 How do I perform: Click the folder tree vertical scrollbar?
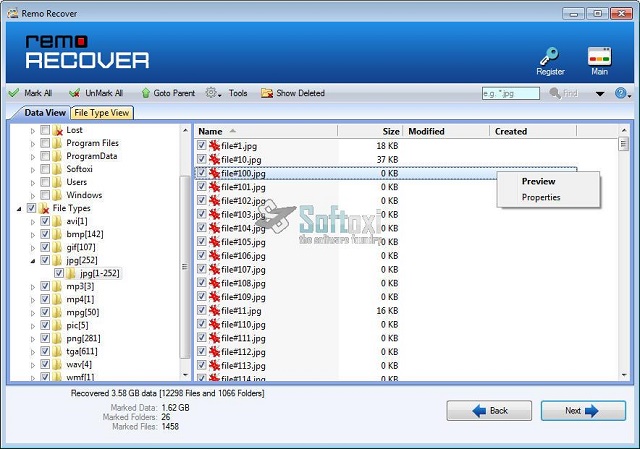(185, 267)
